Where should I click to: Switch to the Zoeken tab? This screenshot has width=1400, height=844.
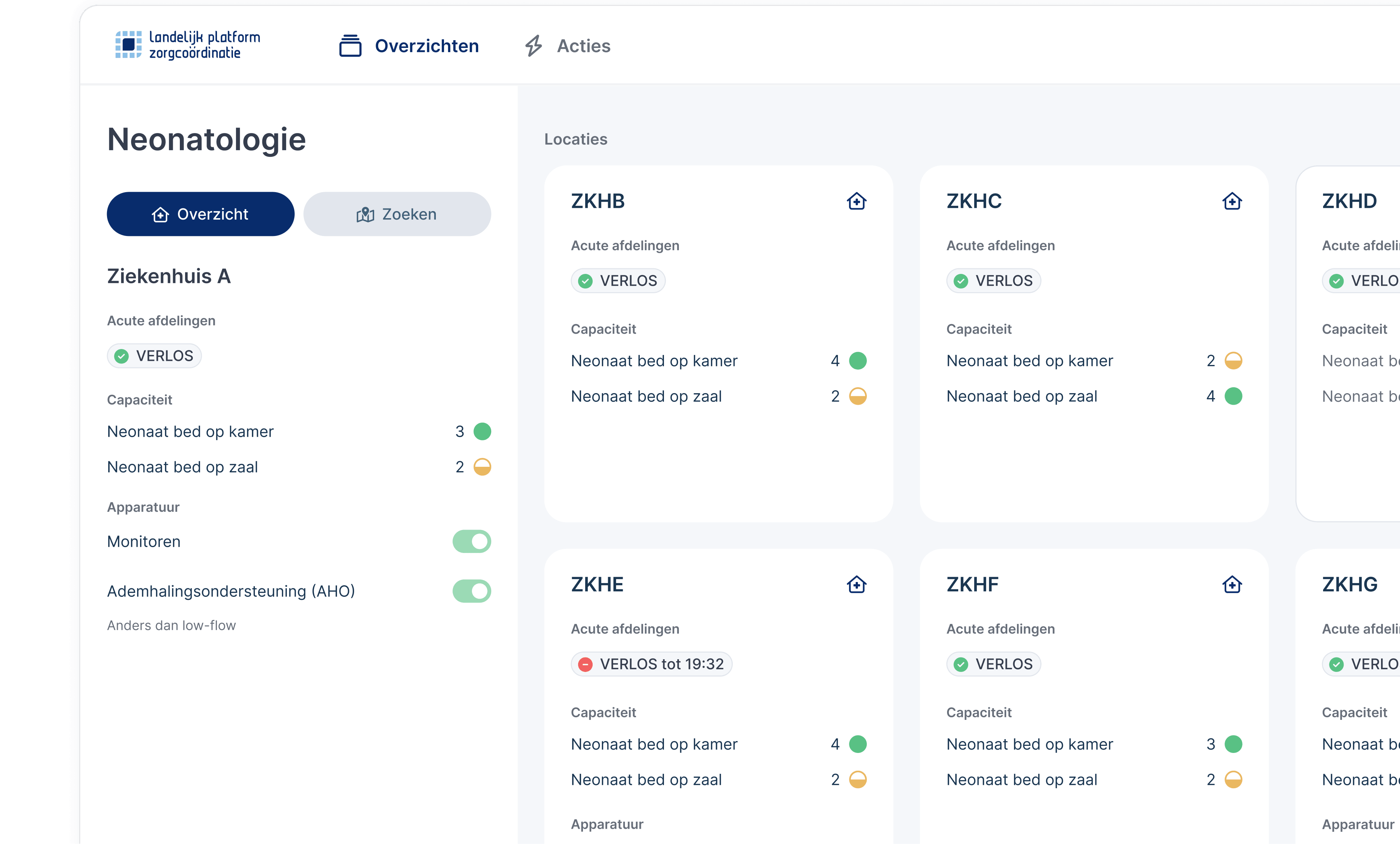click(397, 214)
